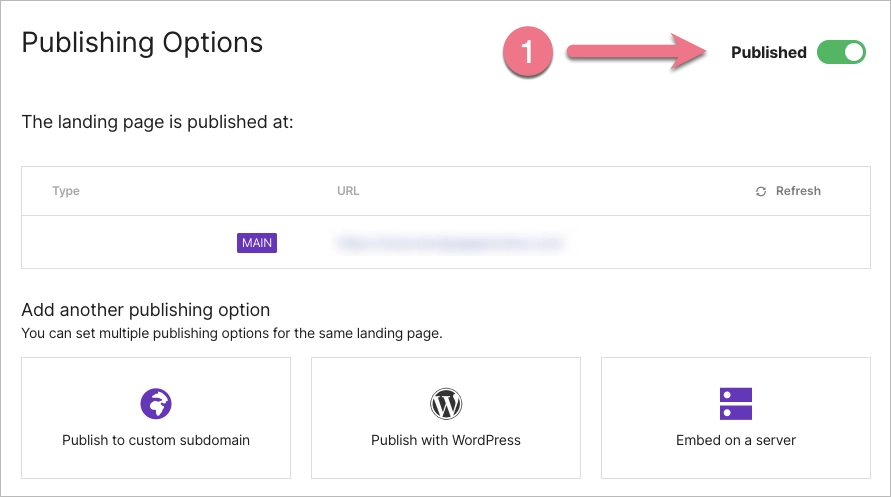
Task: Click 'Add another publishing option' heading
Action: click(145, 310)
